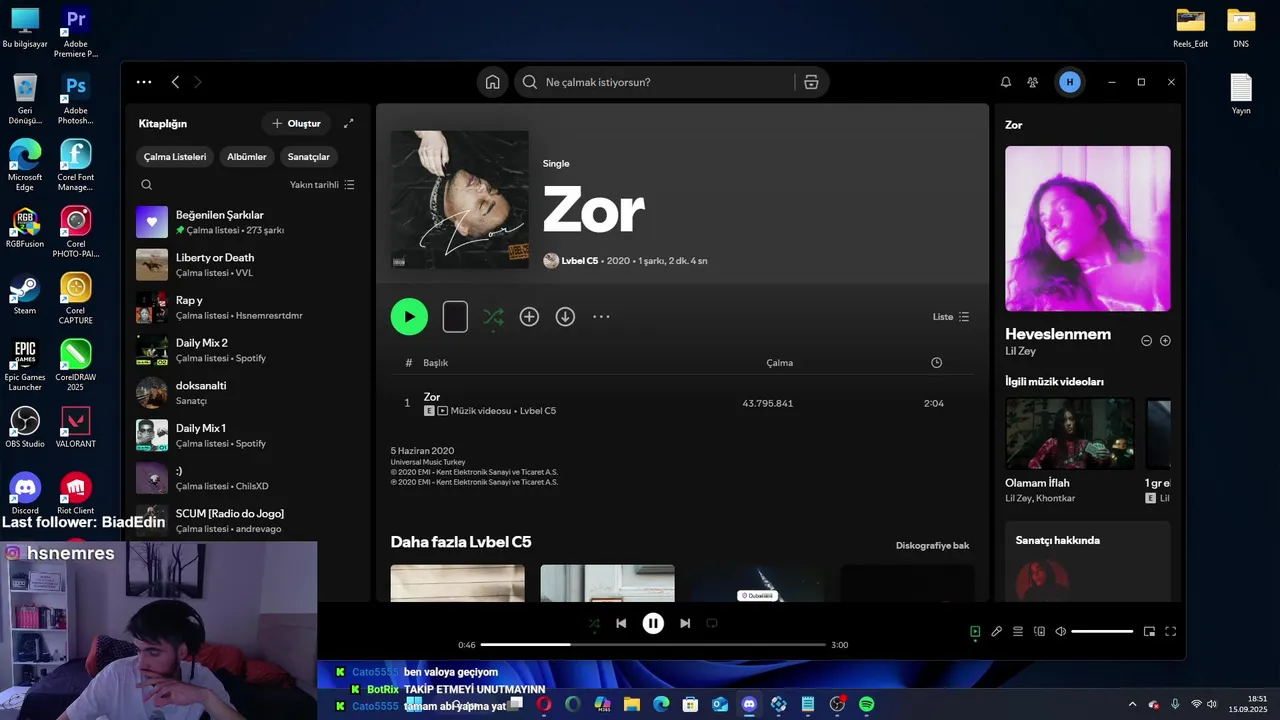Sort by the duration clock column
The image size is (1280, 720).
click(x=937, y=363)
